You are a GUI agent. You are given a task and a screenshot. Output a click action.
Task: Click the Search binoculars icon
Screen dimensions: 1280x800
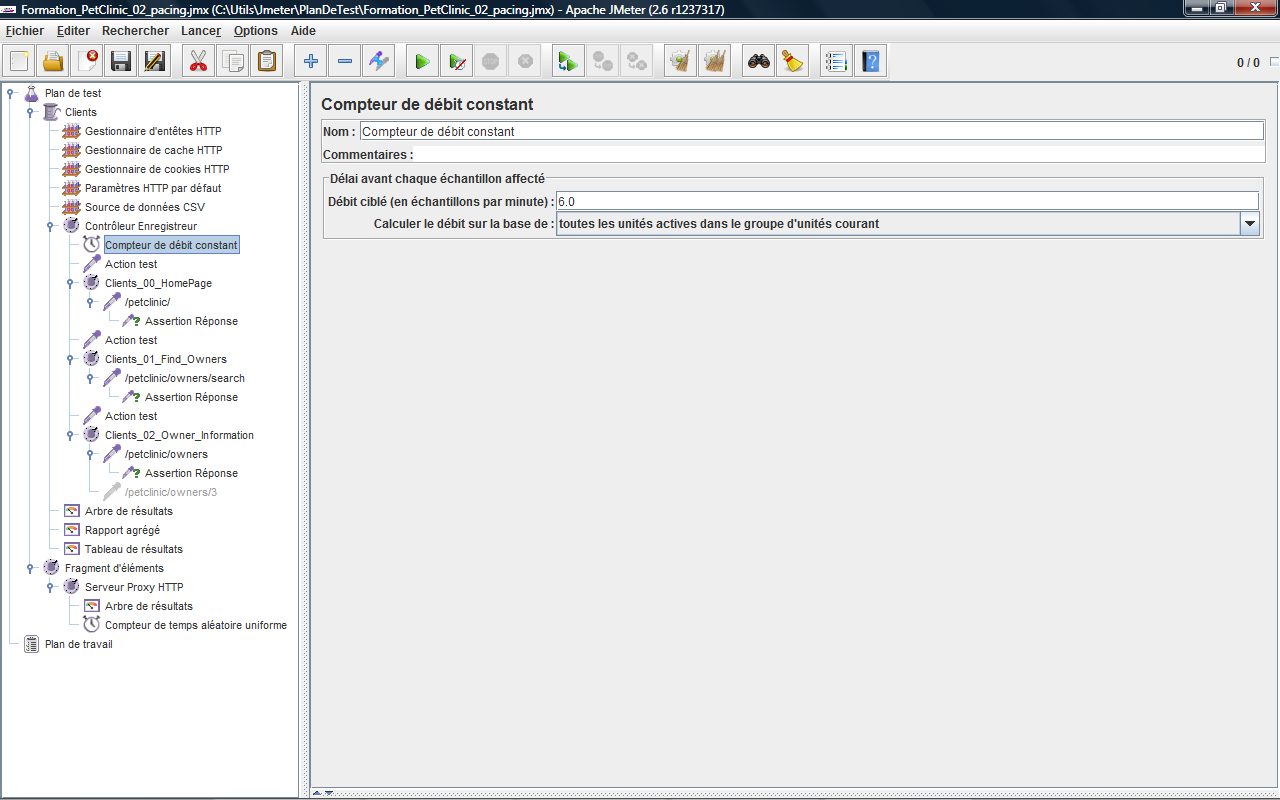coord(759,62)
